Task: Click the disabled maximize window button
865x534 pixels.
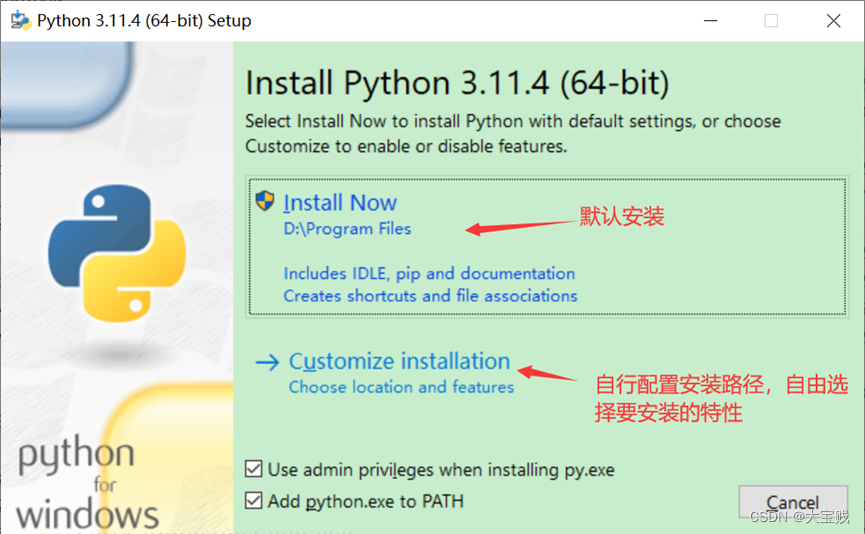Action: click(771, 21)
